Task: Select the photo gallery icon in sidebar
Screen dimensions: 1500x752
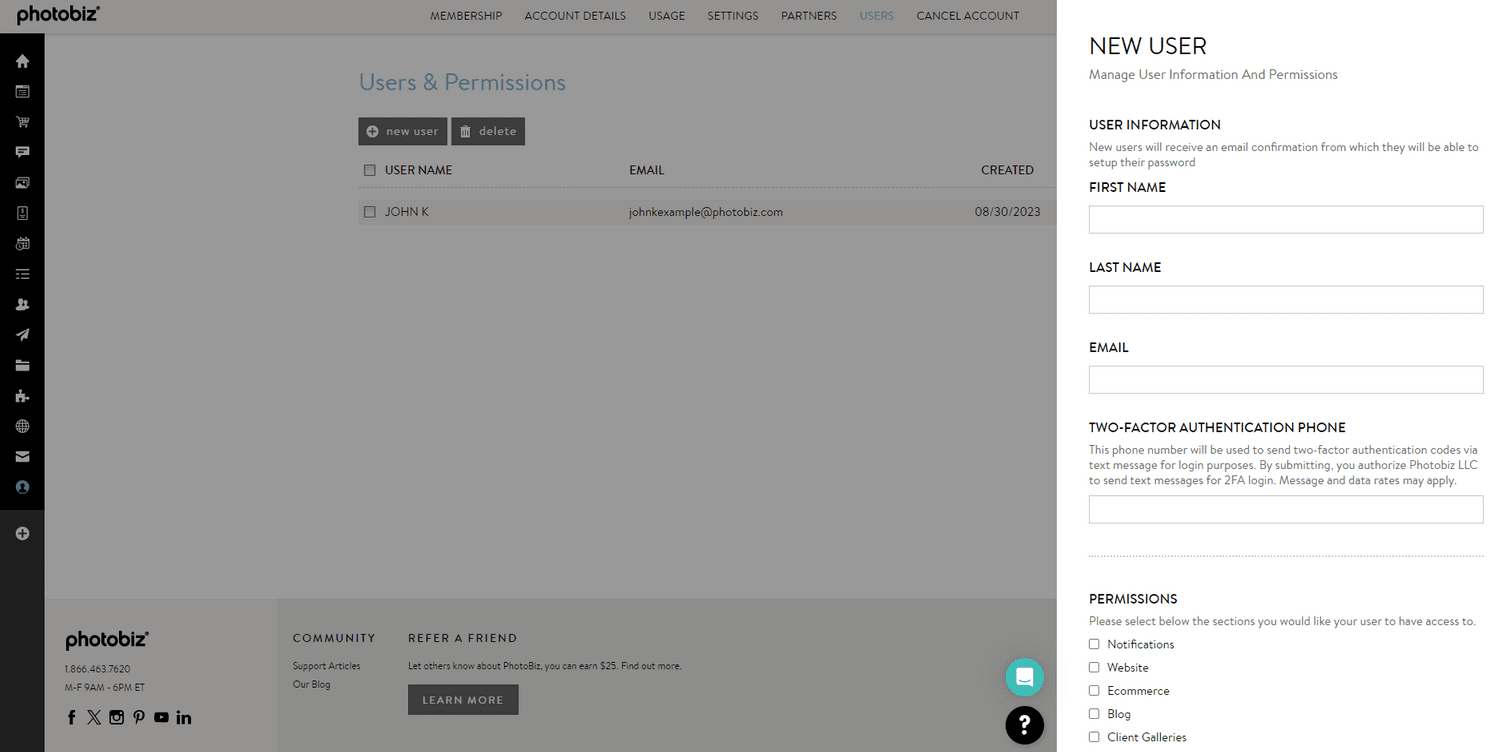Action: (22, 182)
